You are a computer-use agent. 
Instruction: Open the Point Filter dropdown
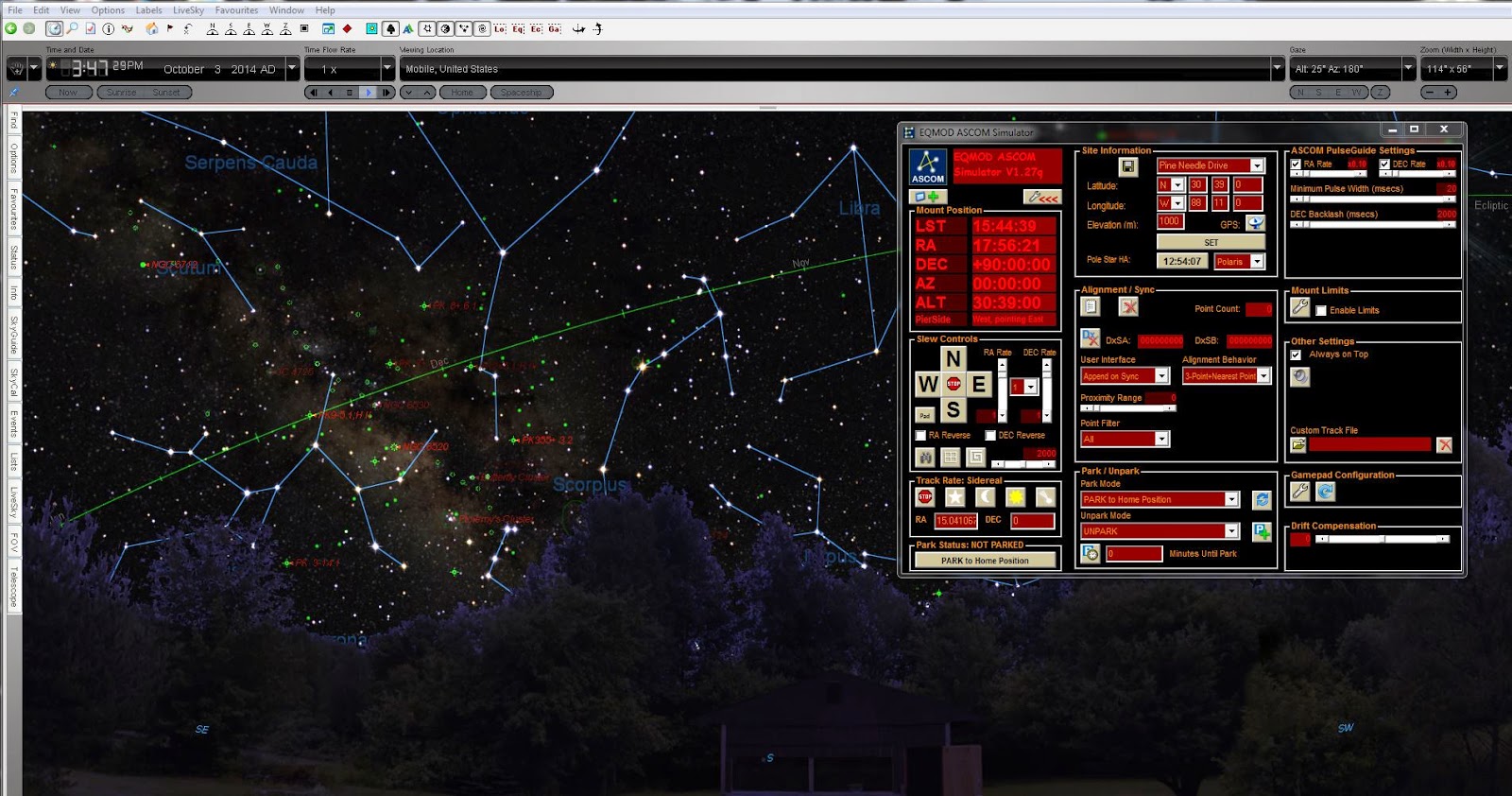[x=1161, y=439]
